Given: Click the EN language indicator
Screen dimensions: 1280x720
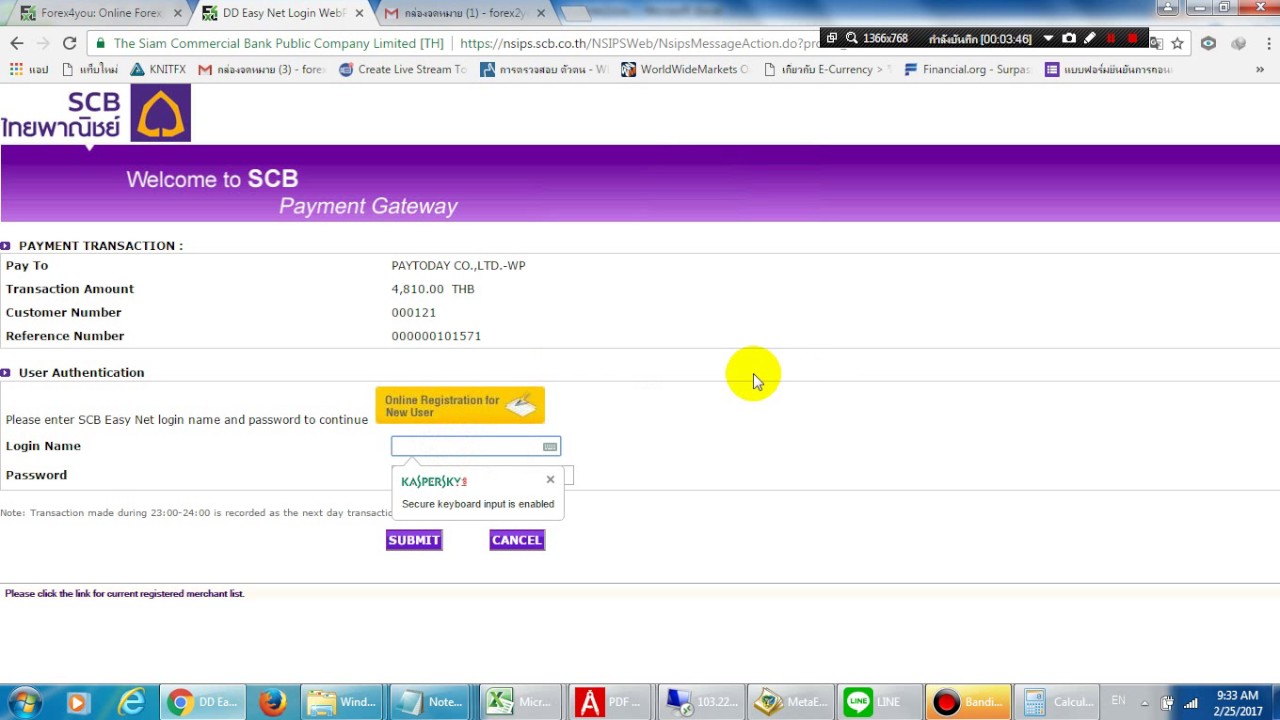Looking at the screenshot, I should tap(1118, 701).
